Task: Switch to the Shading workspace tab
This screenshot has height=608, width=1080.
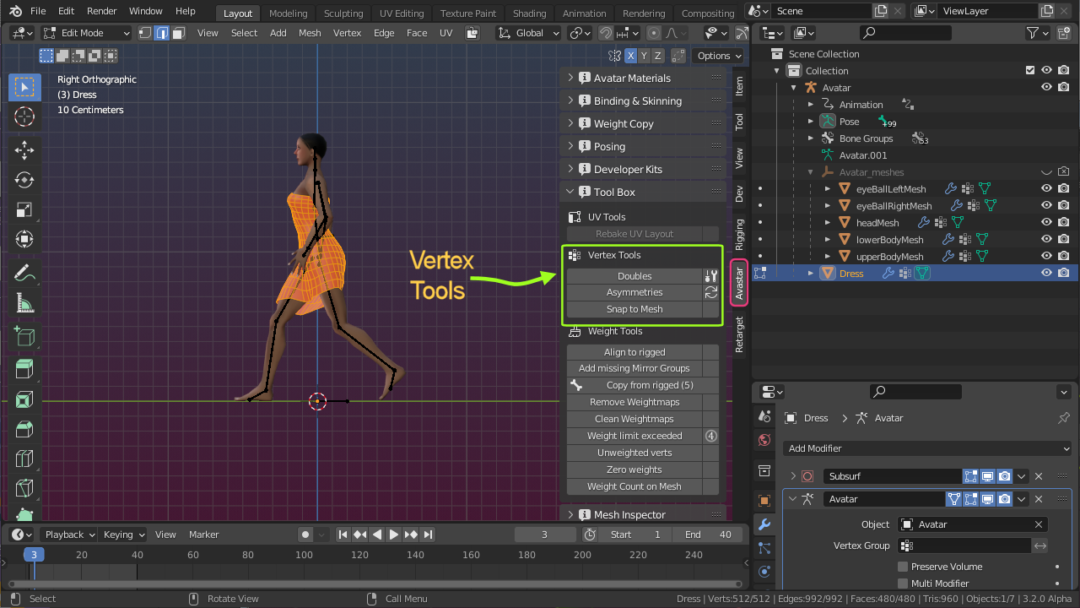Action: 529,13
